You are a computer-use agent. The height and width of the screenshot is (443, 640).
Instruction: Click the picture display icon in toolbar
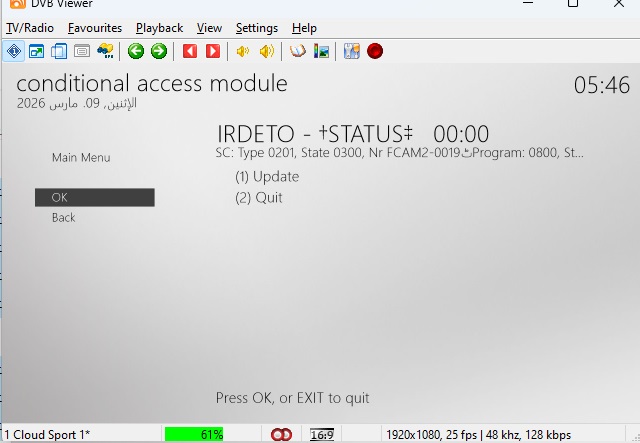(322, 51)
